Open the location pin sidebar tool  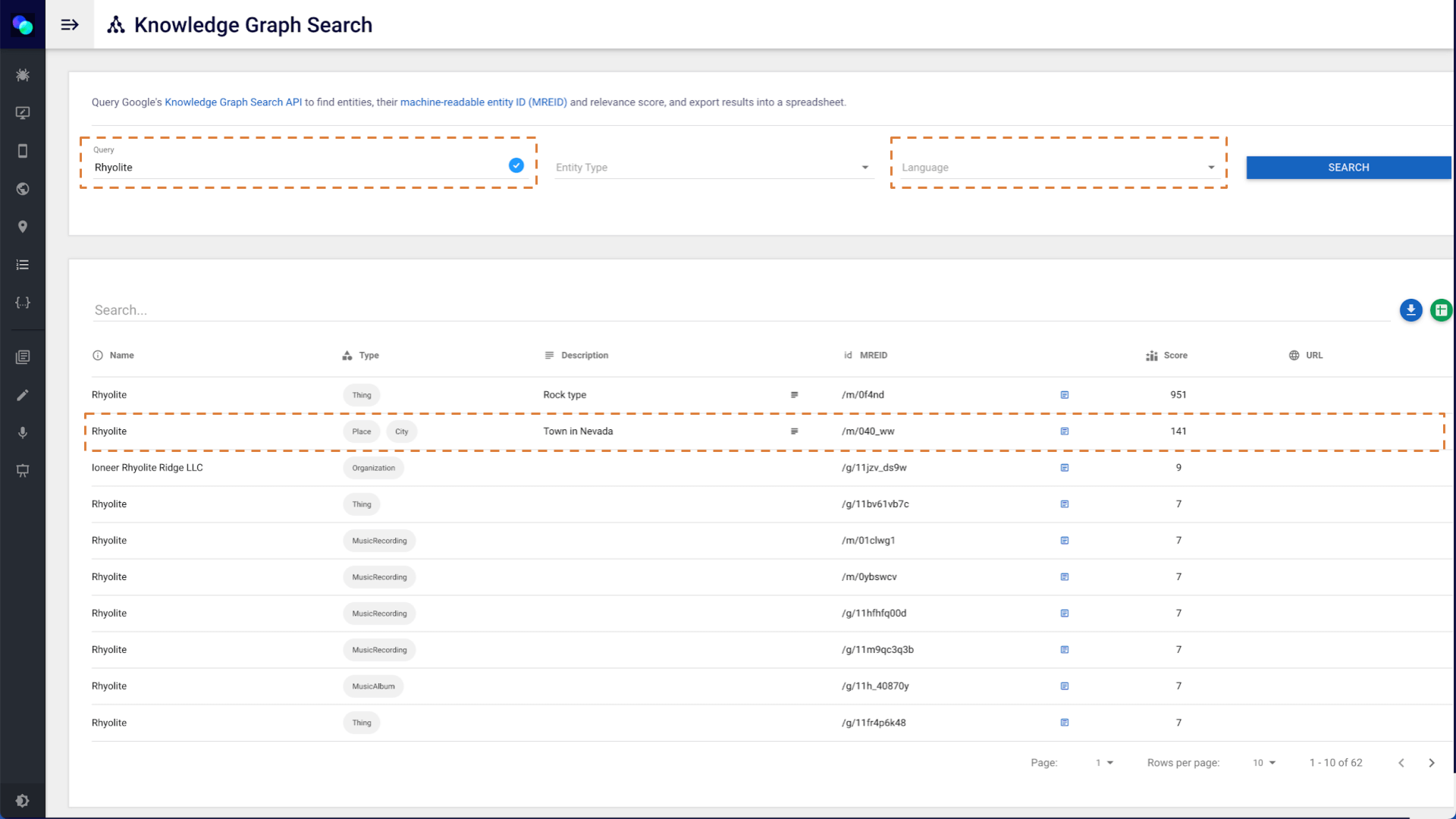[x=23, y=227]
